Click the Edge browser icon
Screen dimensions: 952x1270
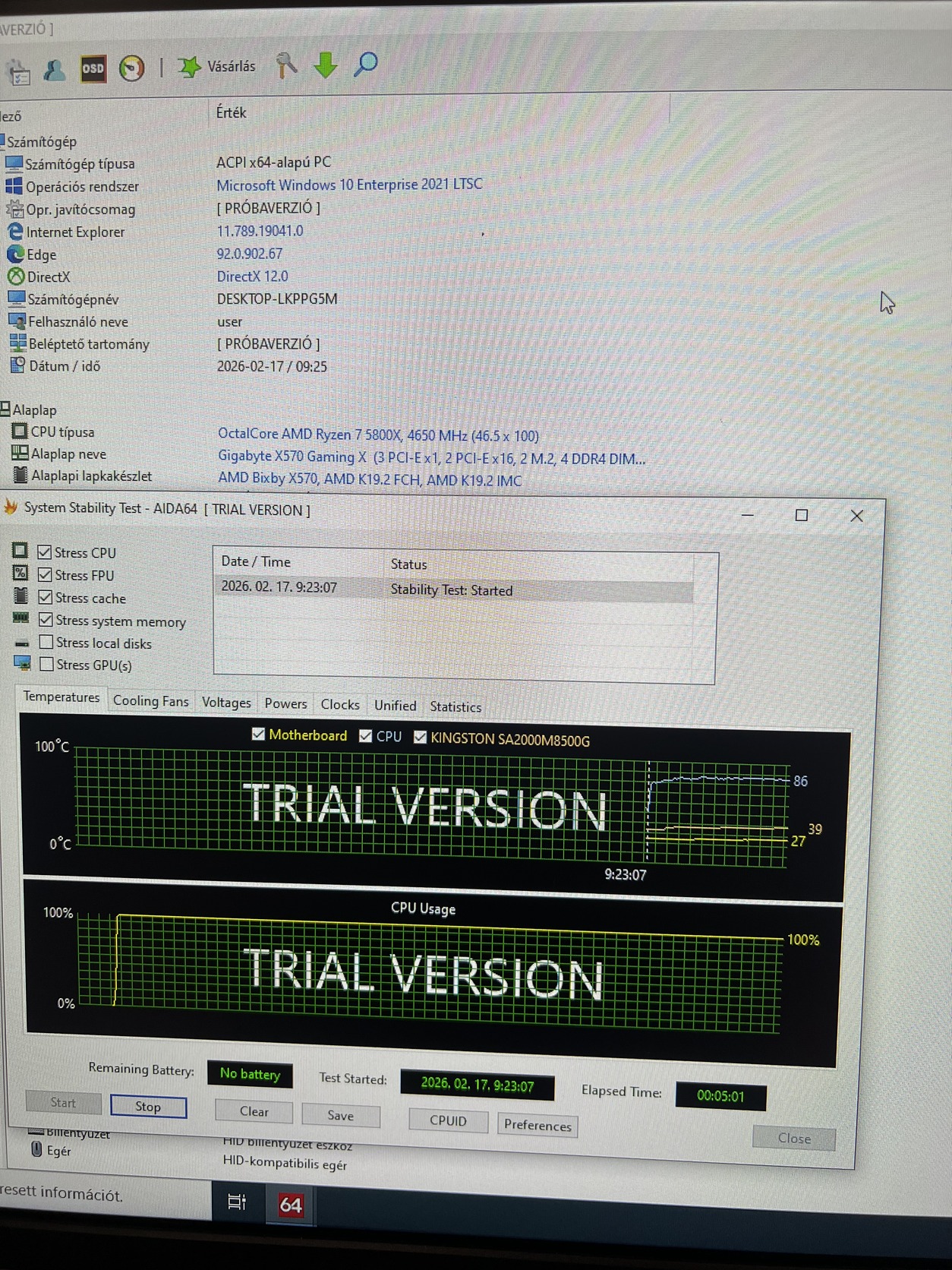(16, 254)
